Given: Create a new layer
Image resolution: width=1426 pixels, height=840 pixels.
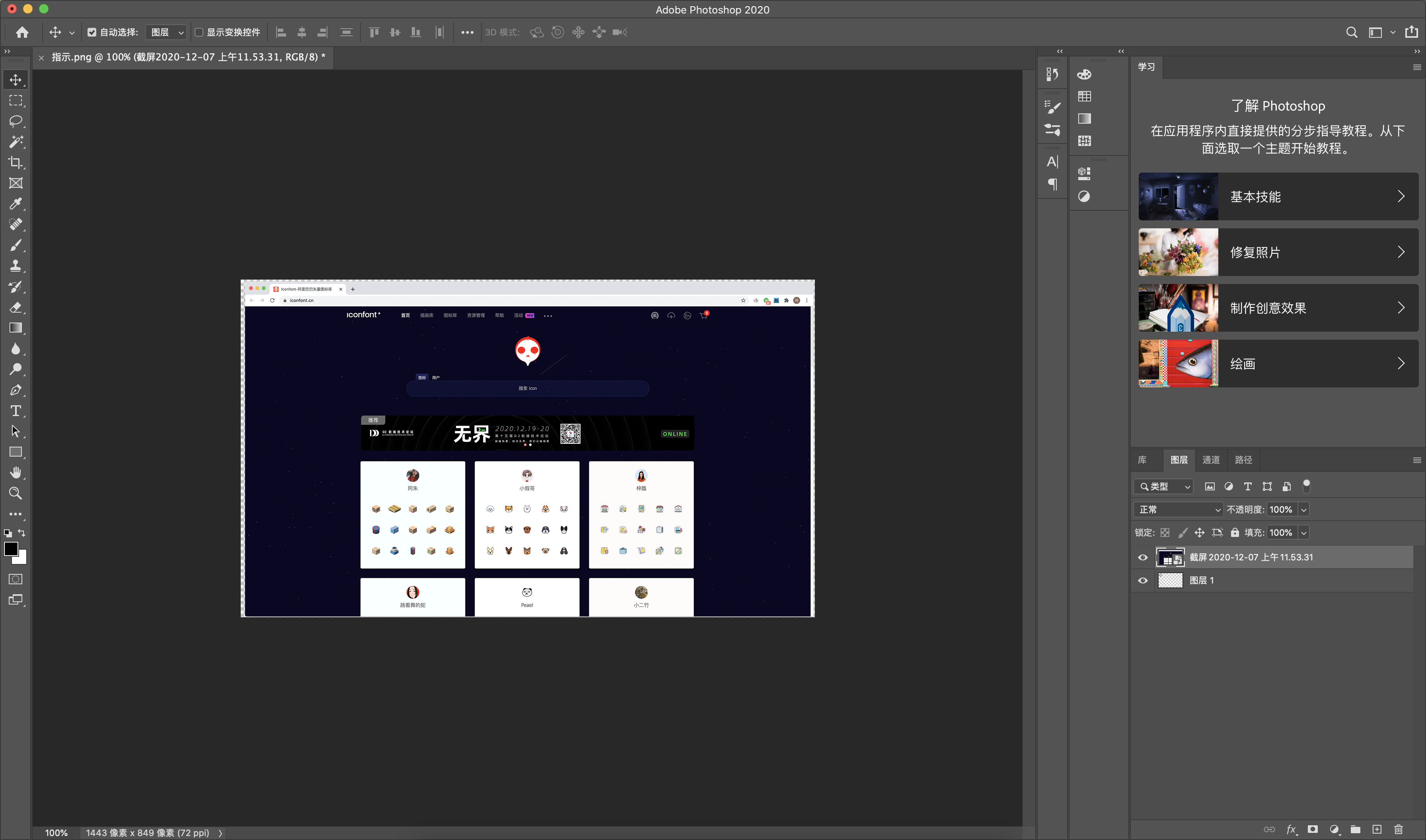Looking at the screenshot, I should click(1377, 829).
